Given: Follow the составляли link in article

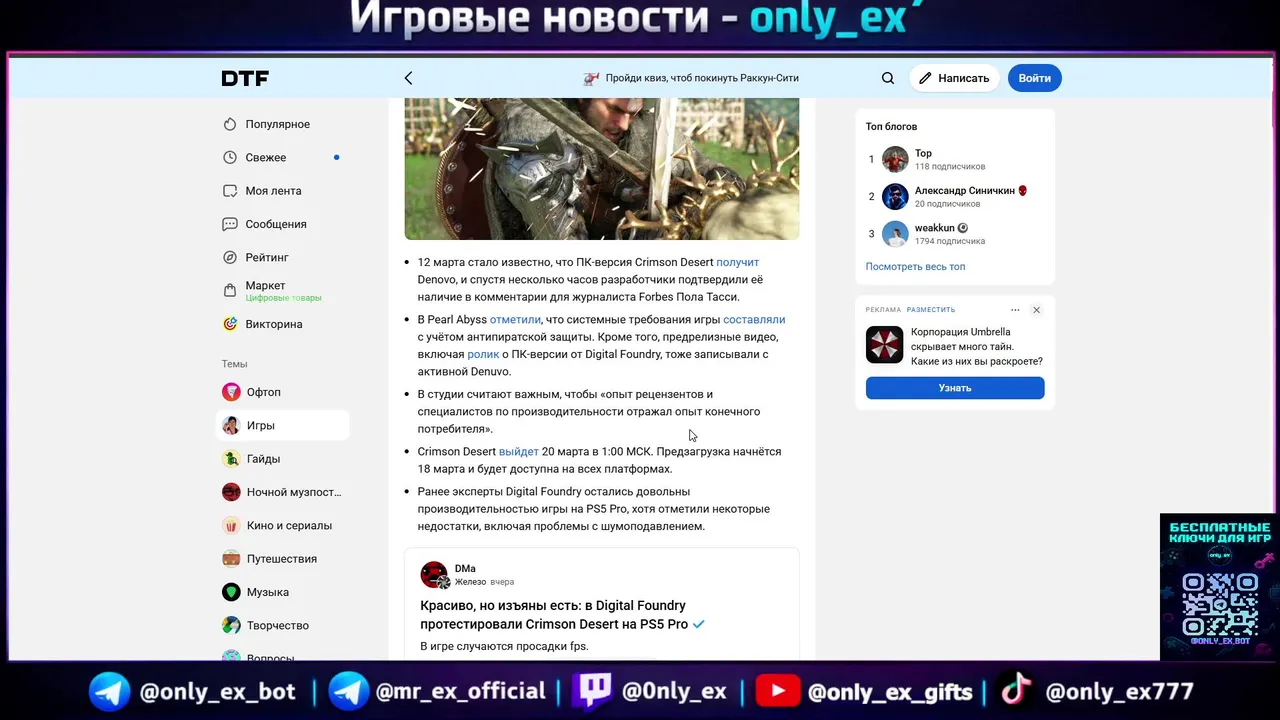Looking at the screenshot, I should (754, 319).
